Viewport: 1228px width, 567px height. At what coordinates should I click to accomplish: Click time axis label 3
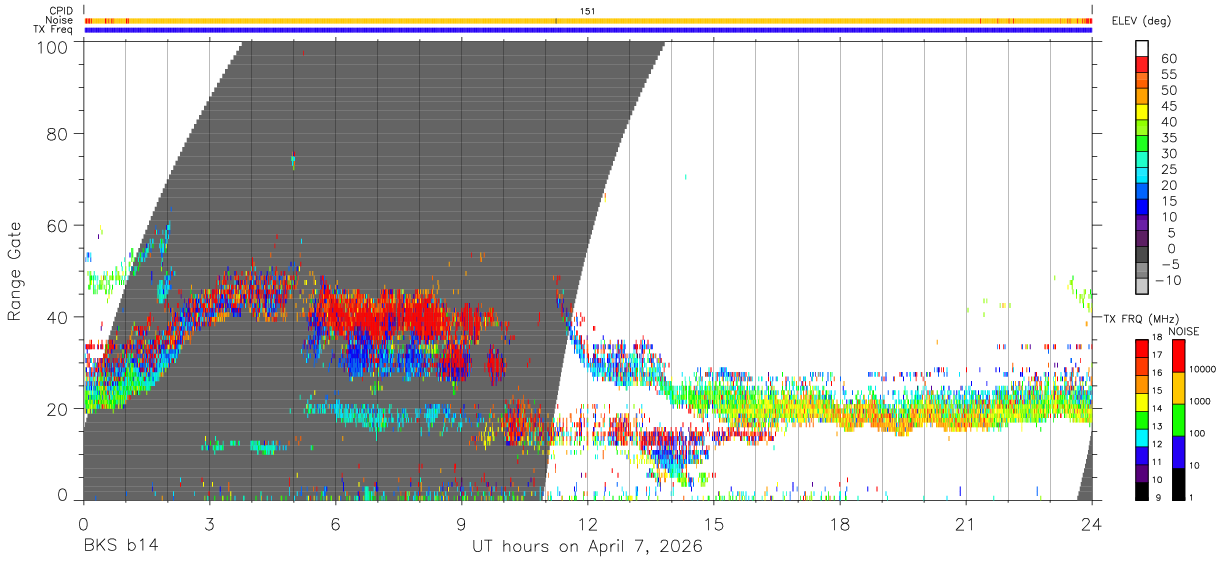[x=209, y=524]
